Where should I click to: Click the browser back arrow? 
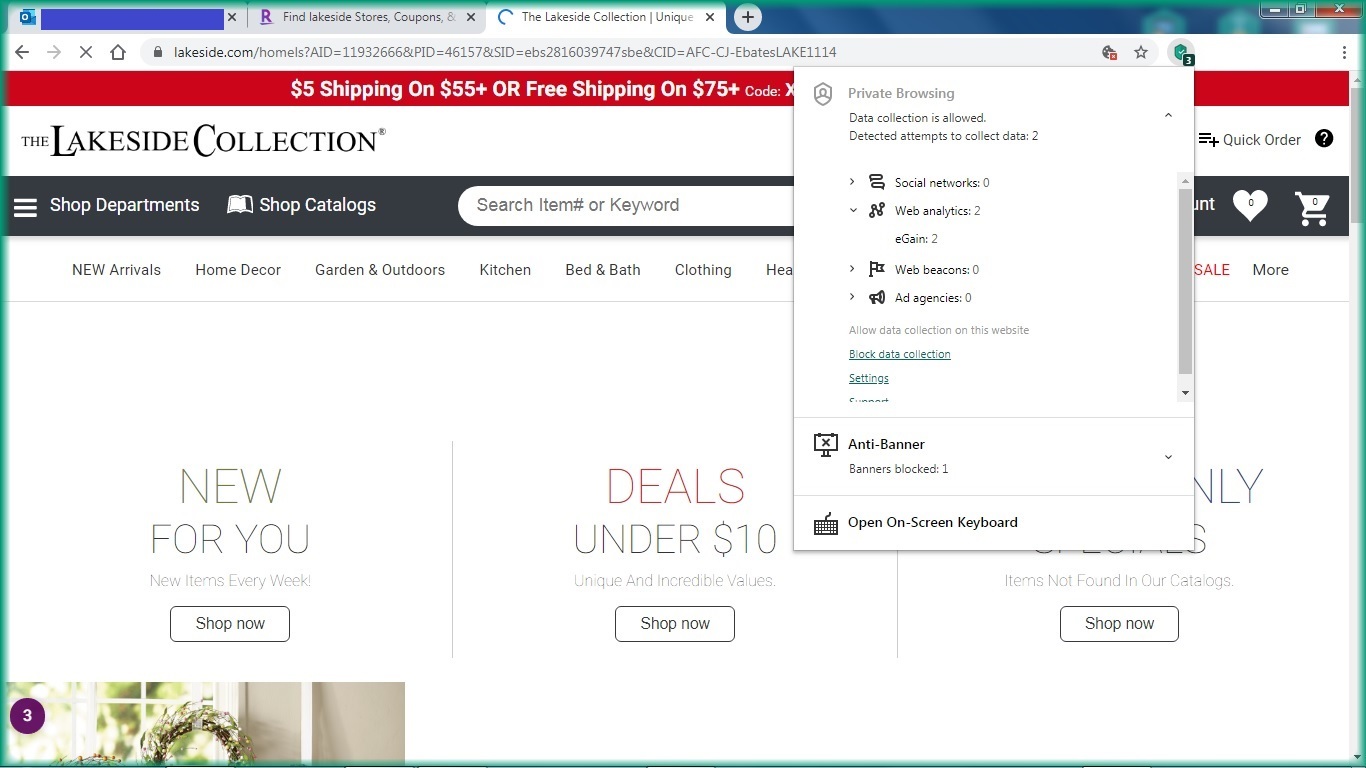point(22,52)
